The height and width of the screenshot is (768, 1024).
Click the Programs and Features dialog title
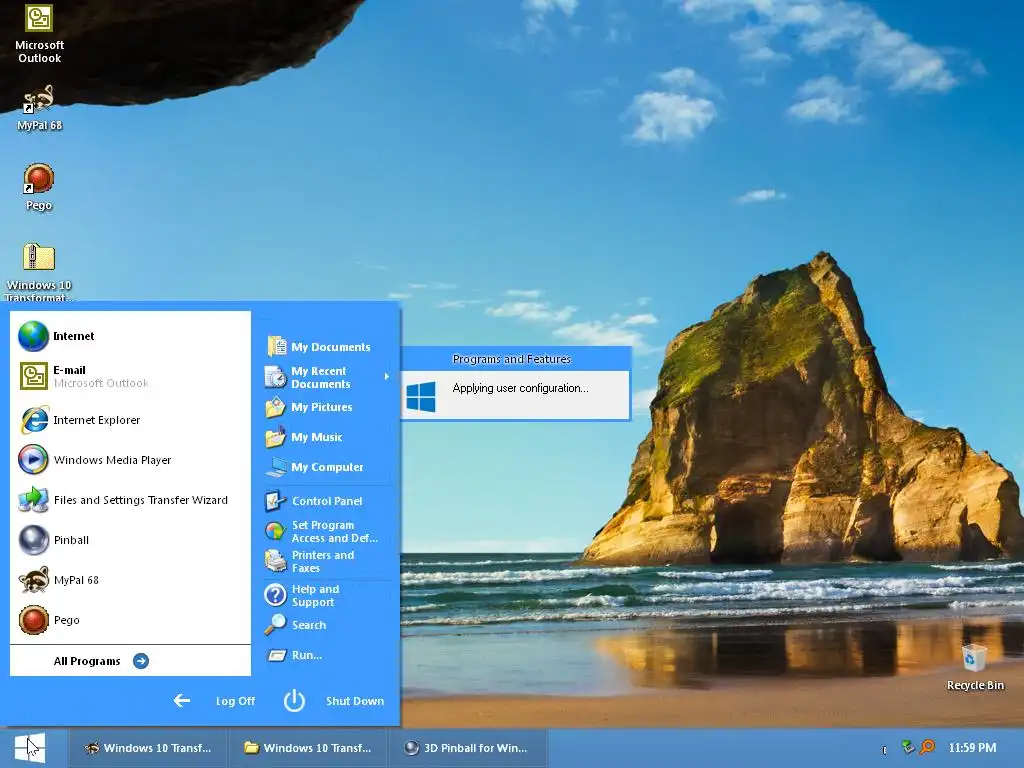coord(511,359)
